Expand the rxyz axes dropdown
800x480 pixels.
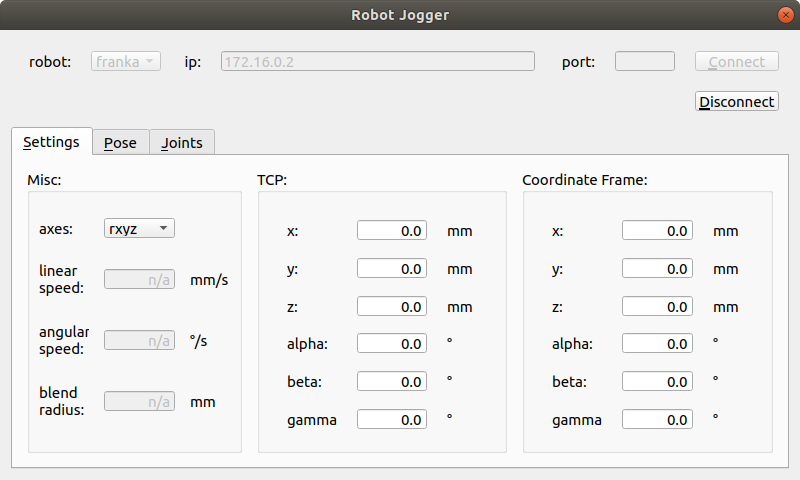tap(139, 228)
